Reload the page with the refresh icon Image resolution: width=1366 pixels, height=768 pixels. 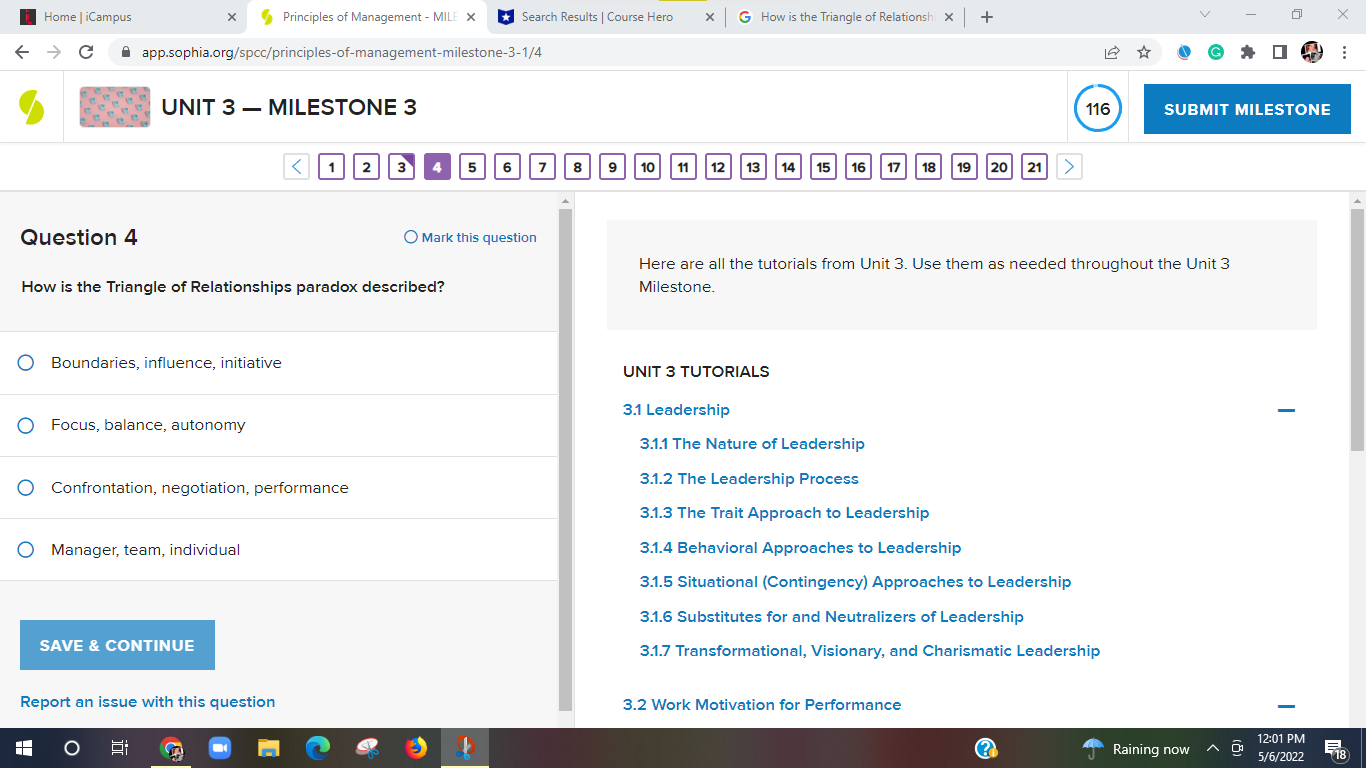click(x=86, y=52)
